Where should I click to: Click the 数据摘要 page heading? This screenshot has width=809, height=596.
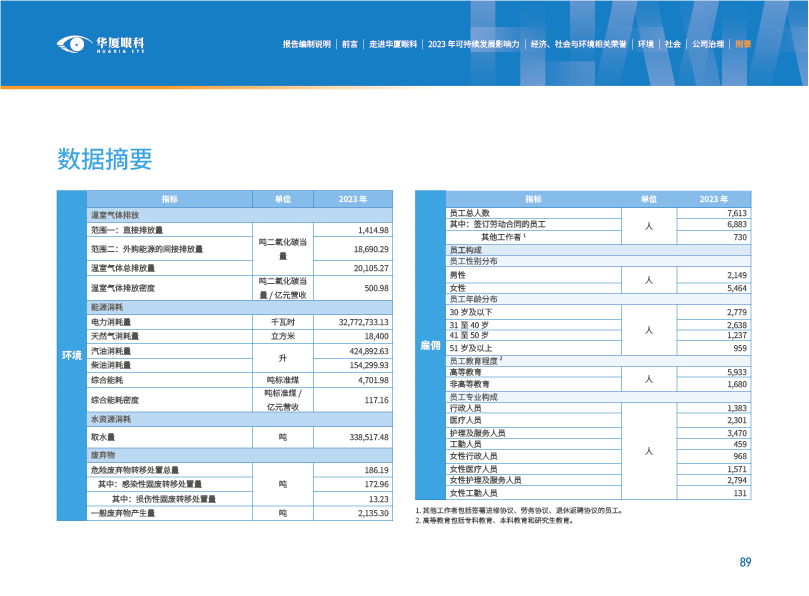(104, 159)
